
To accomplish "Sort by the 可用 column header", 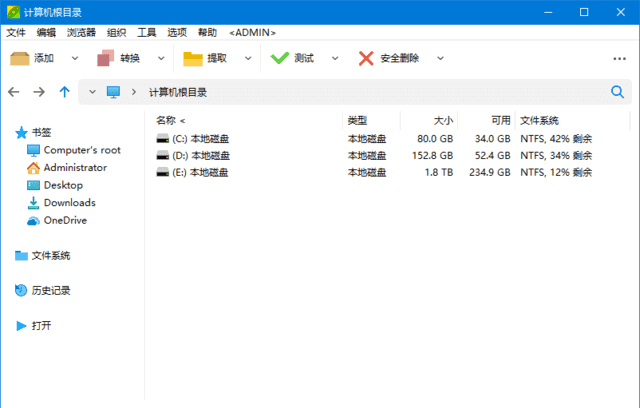I will (x=501, y=120).
